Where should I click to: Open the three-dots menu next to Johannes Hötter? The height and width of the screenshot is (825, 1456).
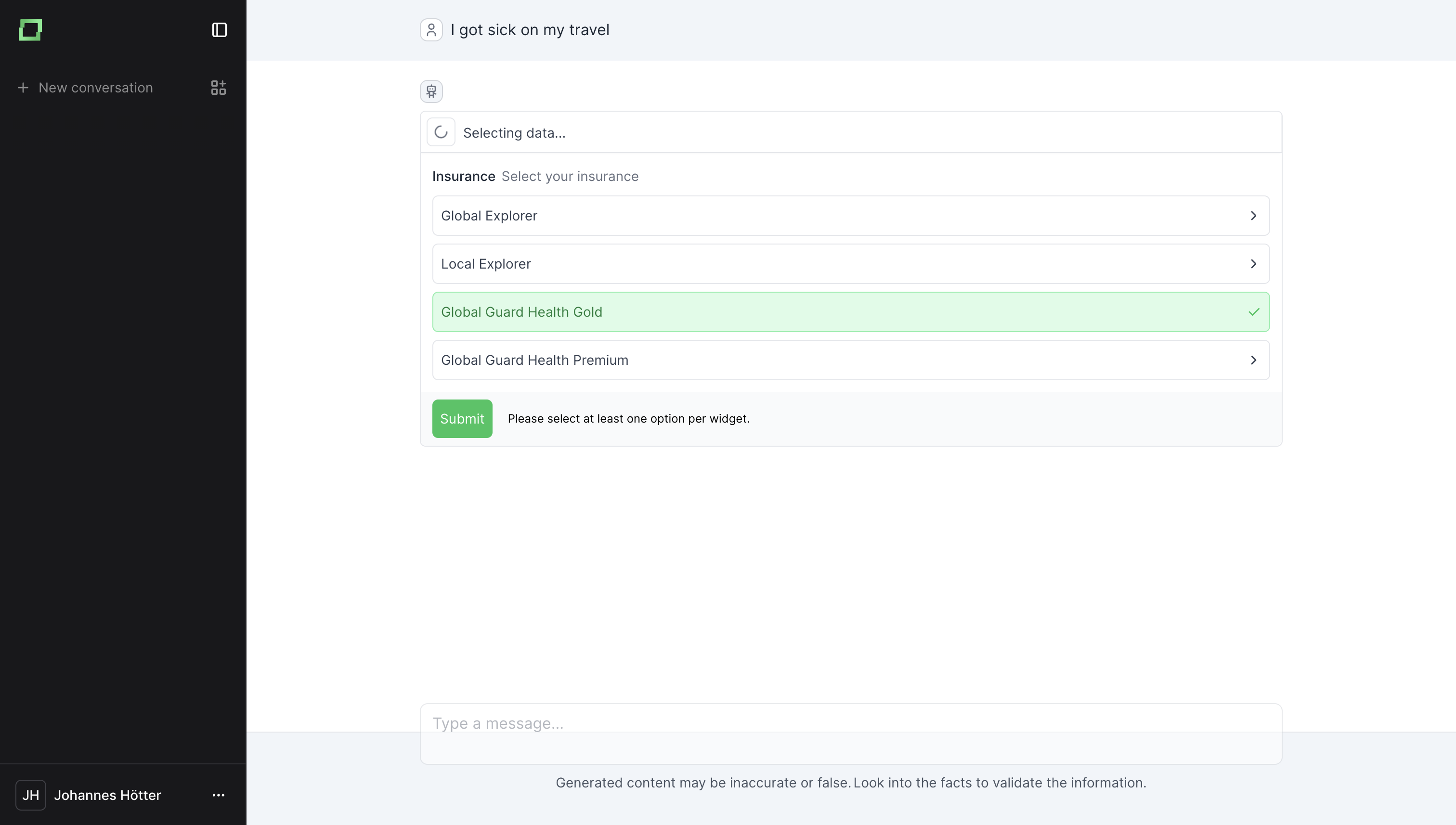(x=218, y=795)
